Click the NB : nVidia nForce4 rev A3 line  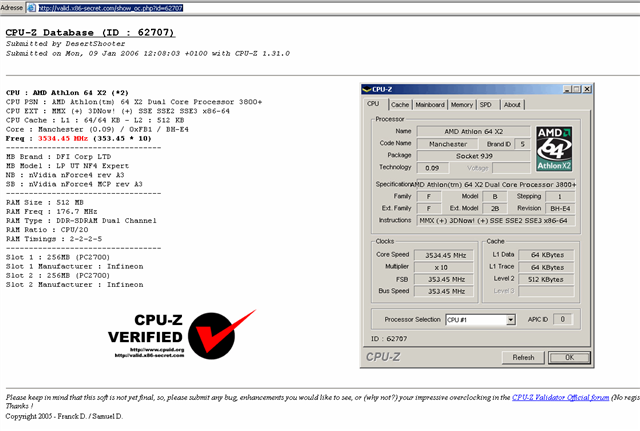tap(65, 175)
